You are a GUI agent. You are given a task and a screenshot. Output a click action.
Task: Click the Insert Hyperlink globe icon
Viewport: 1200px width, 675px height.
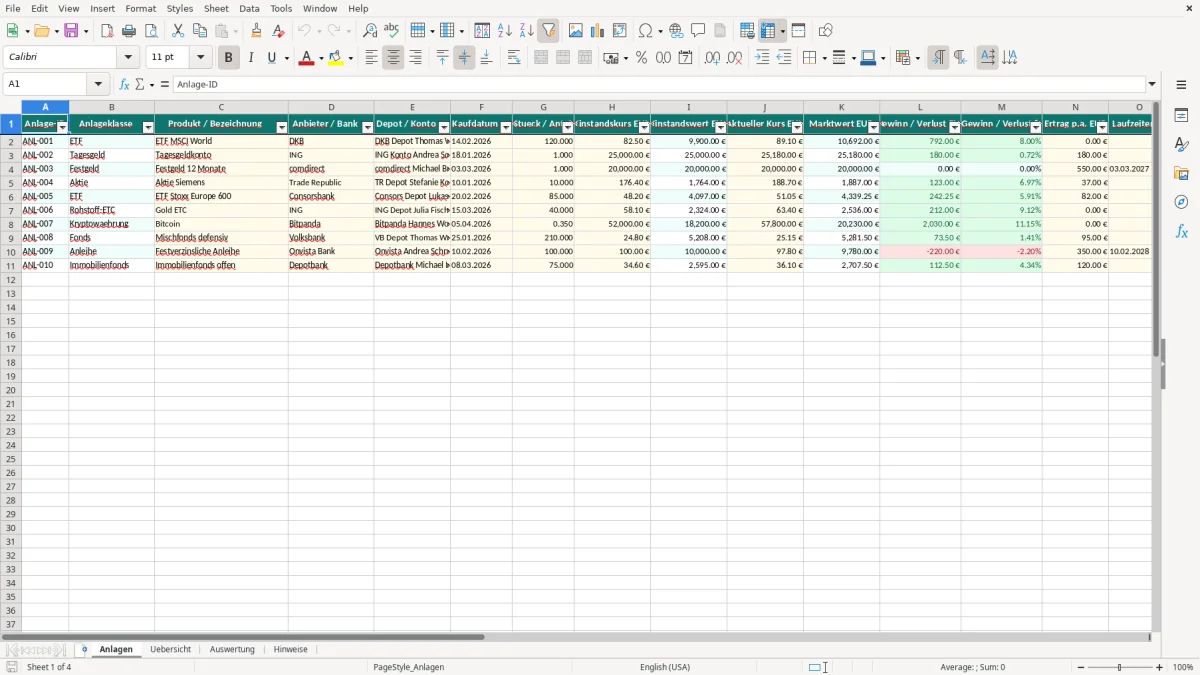676,31
